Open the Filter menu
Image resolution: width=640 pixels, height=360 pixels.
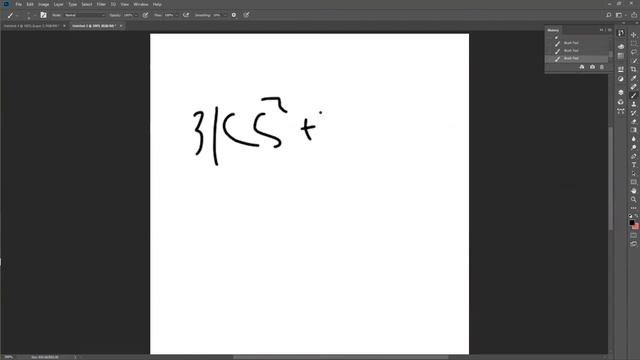[101, 4]
